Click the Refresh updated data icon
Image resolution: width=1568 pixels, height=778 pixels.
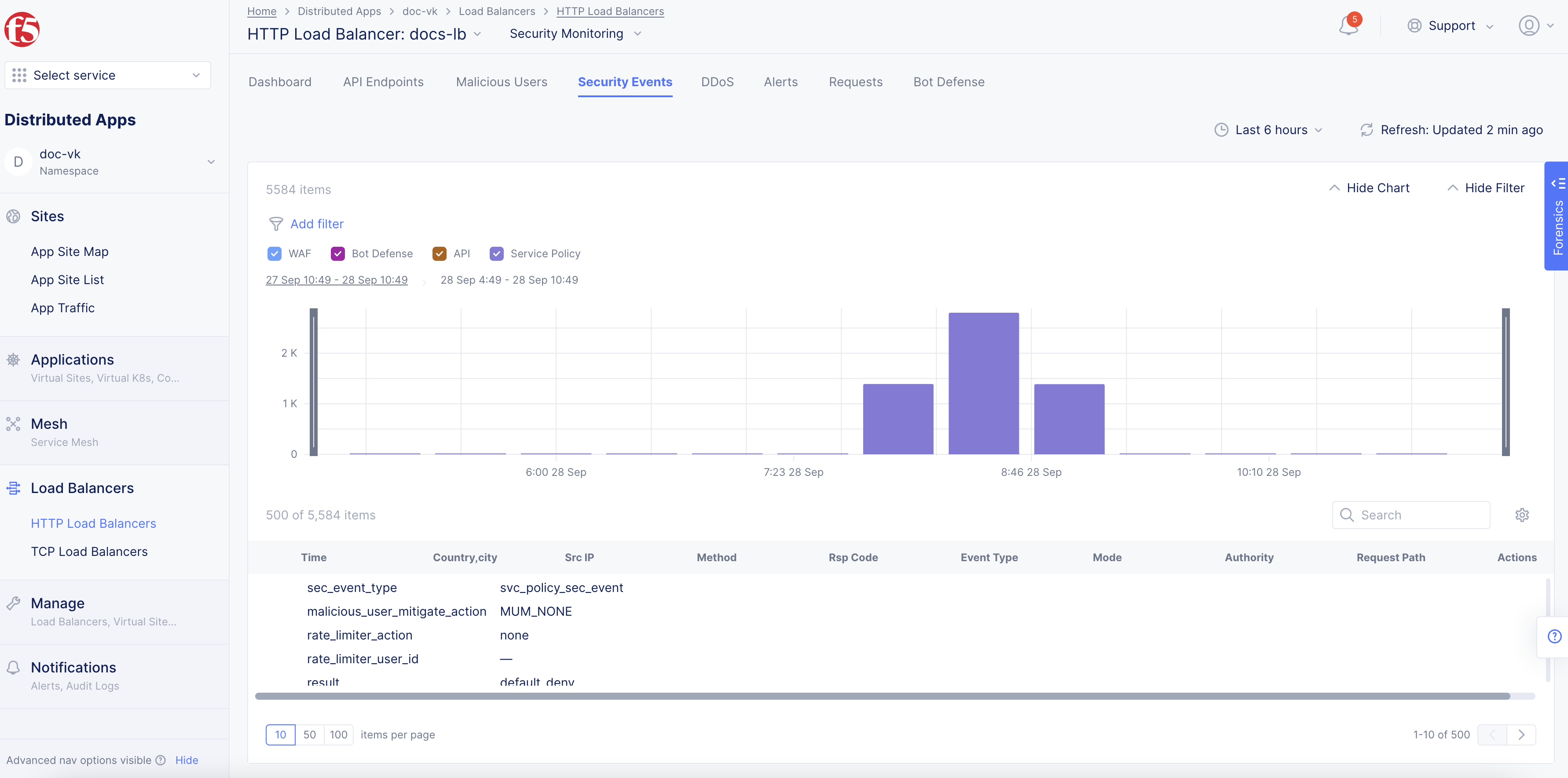(1367, 130)
